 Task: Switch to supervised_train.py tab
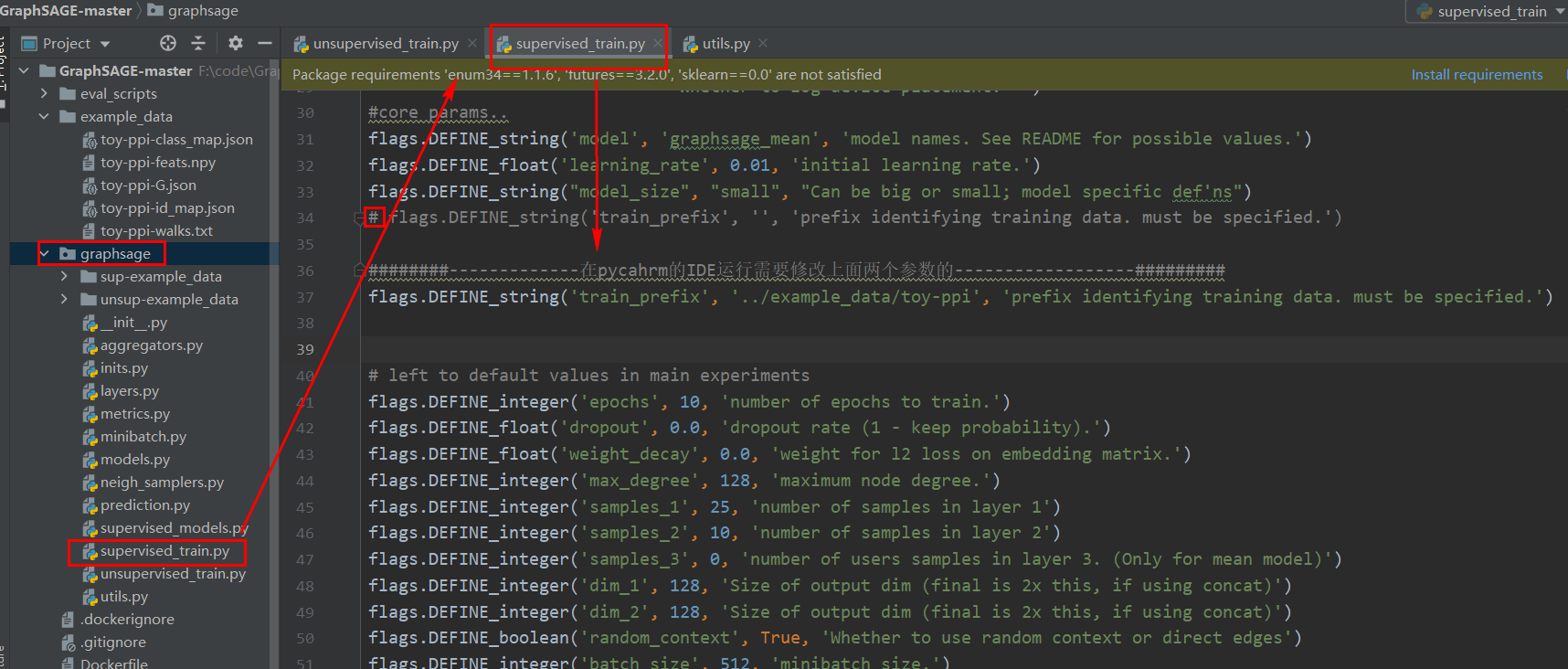(x=580, y=43)
